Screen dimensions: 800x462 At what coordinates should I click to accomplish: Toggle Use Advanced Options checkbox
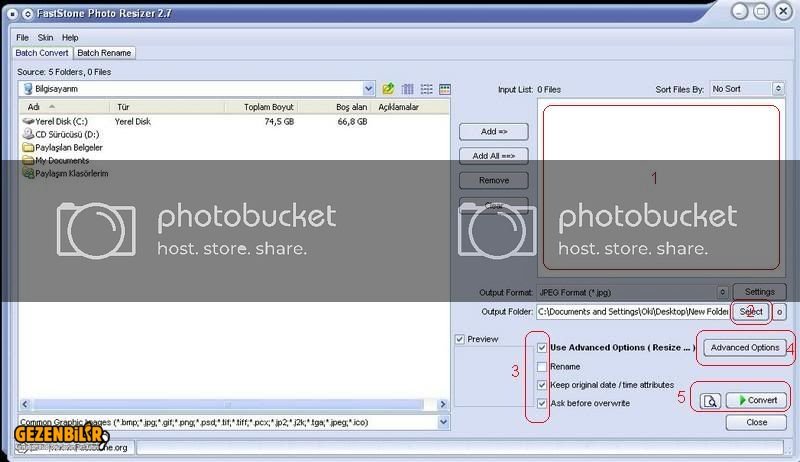click(x=541, y=348)
